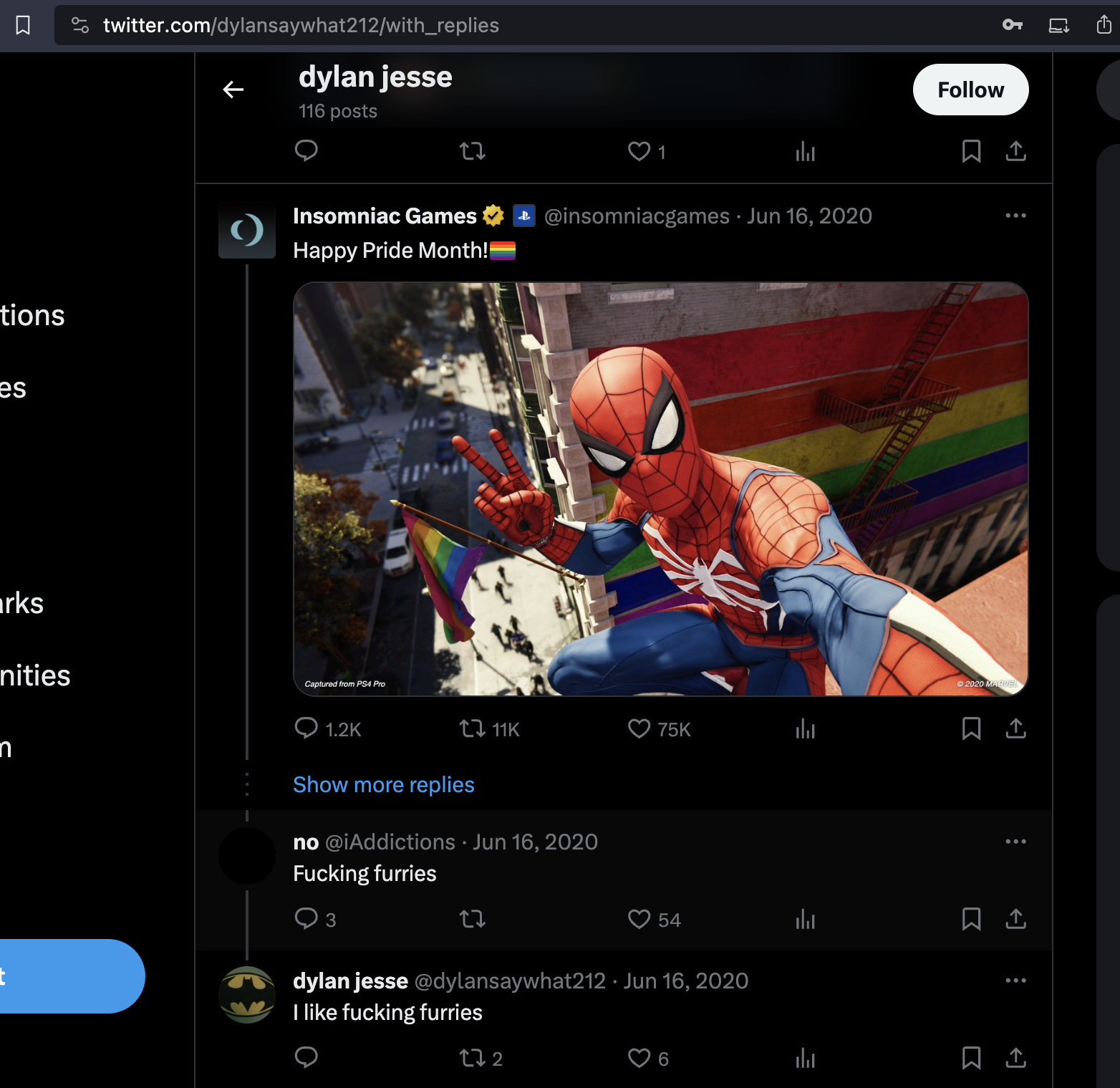Screen dimensions: 1120x1088
Task: Share the @iAddictions reply
Action: 1016,919
